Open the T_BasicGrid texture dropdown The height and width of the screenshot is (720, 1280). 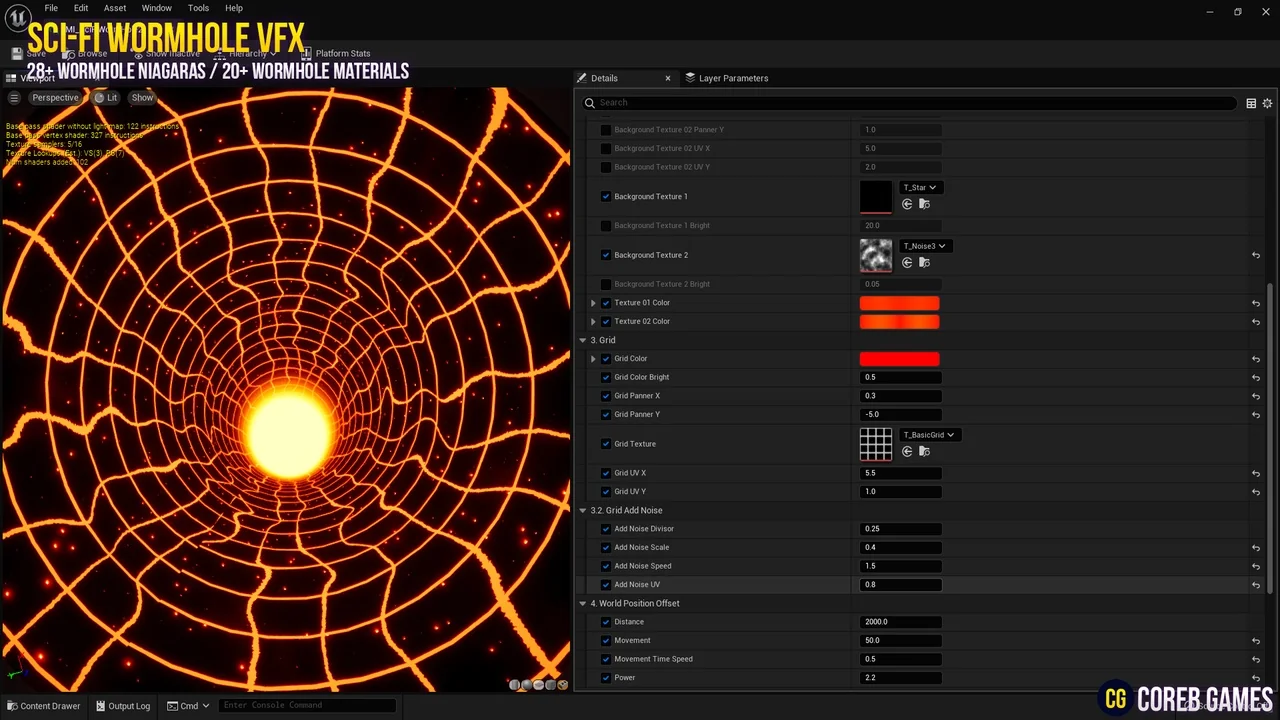tap(929, 435)
